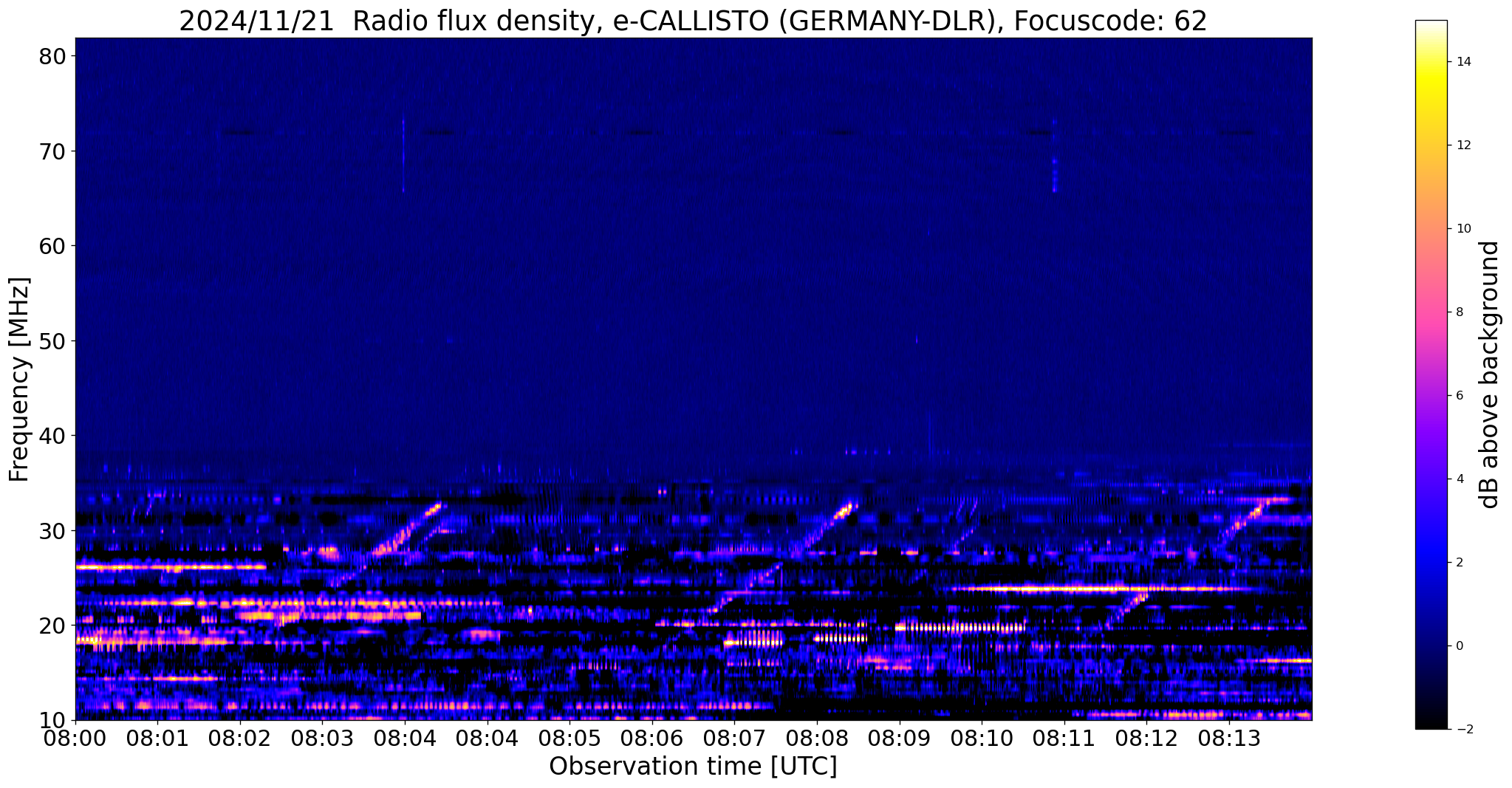Click time axis tick label 08:13

pos(1229,739)
